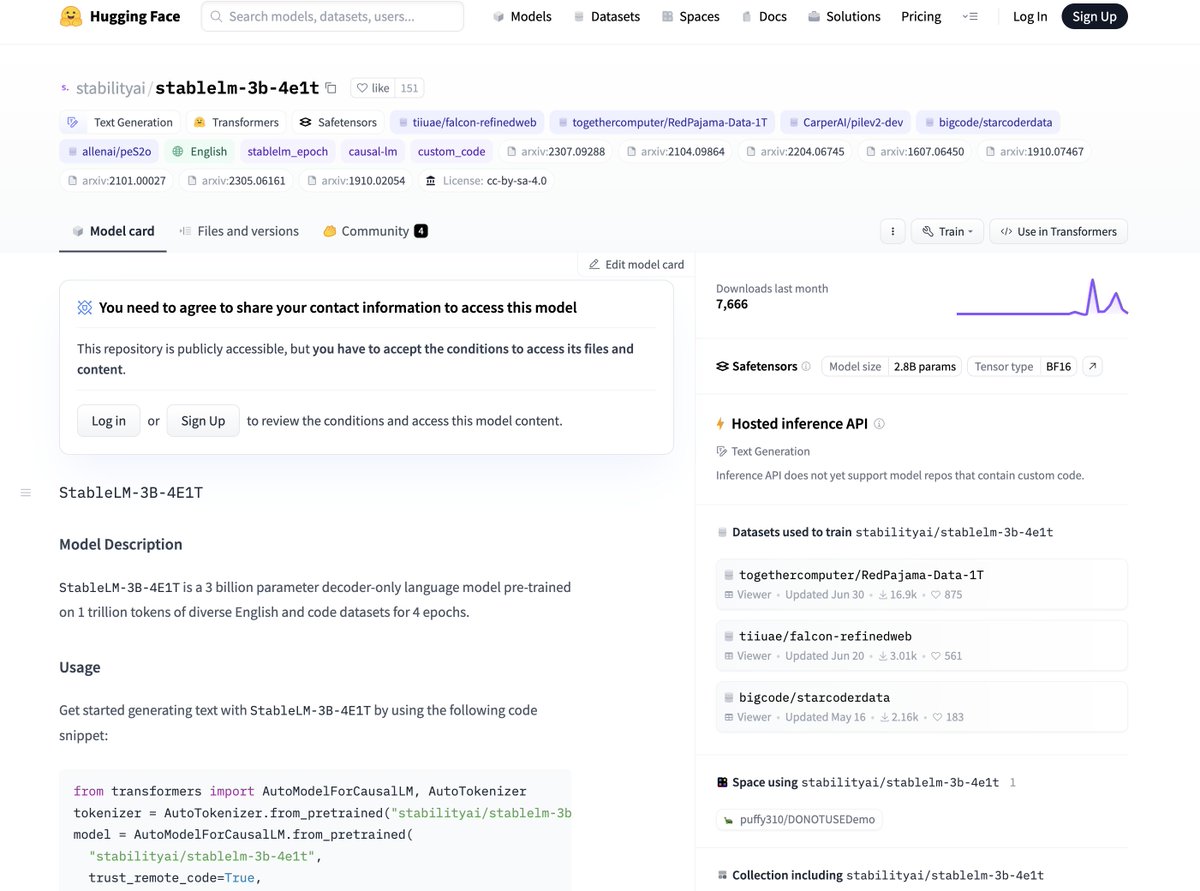The height and width of the screenshot is (891, 1200).
Task: Click the 7,666 downloads count
Action: coord(732,304)
